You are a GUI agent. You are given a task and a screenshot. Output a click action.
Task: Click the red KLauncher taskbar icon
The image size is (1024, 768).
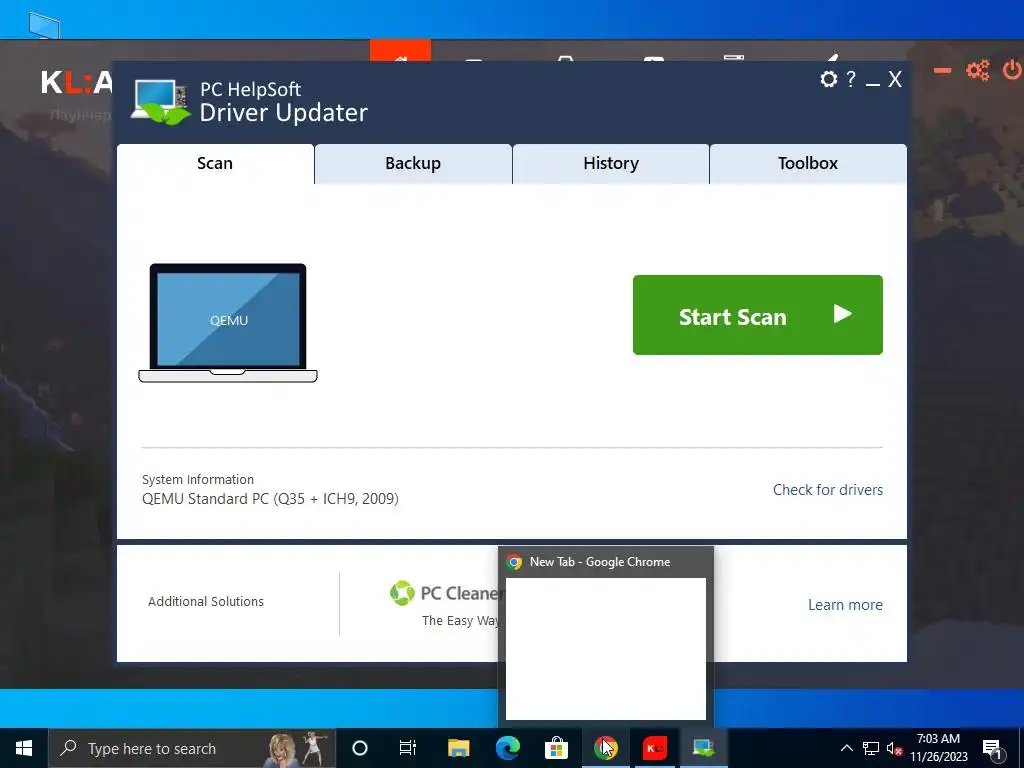654,748
